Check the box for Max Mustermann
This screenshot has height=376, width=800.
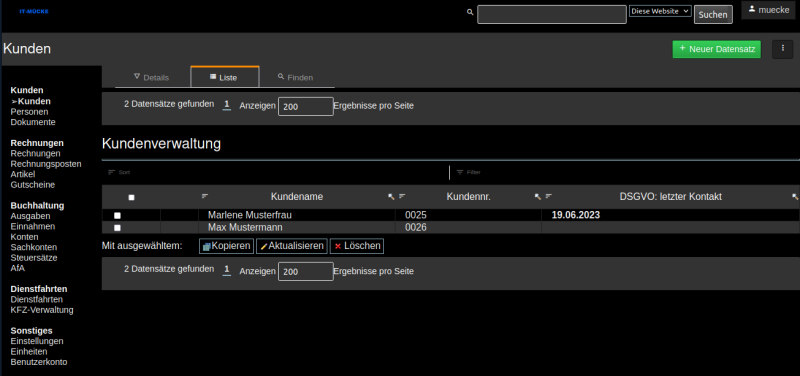coord(117,228)
